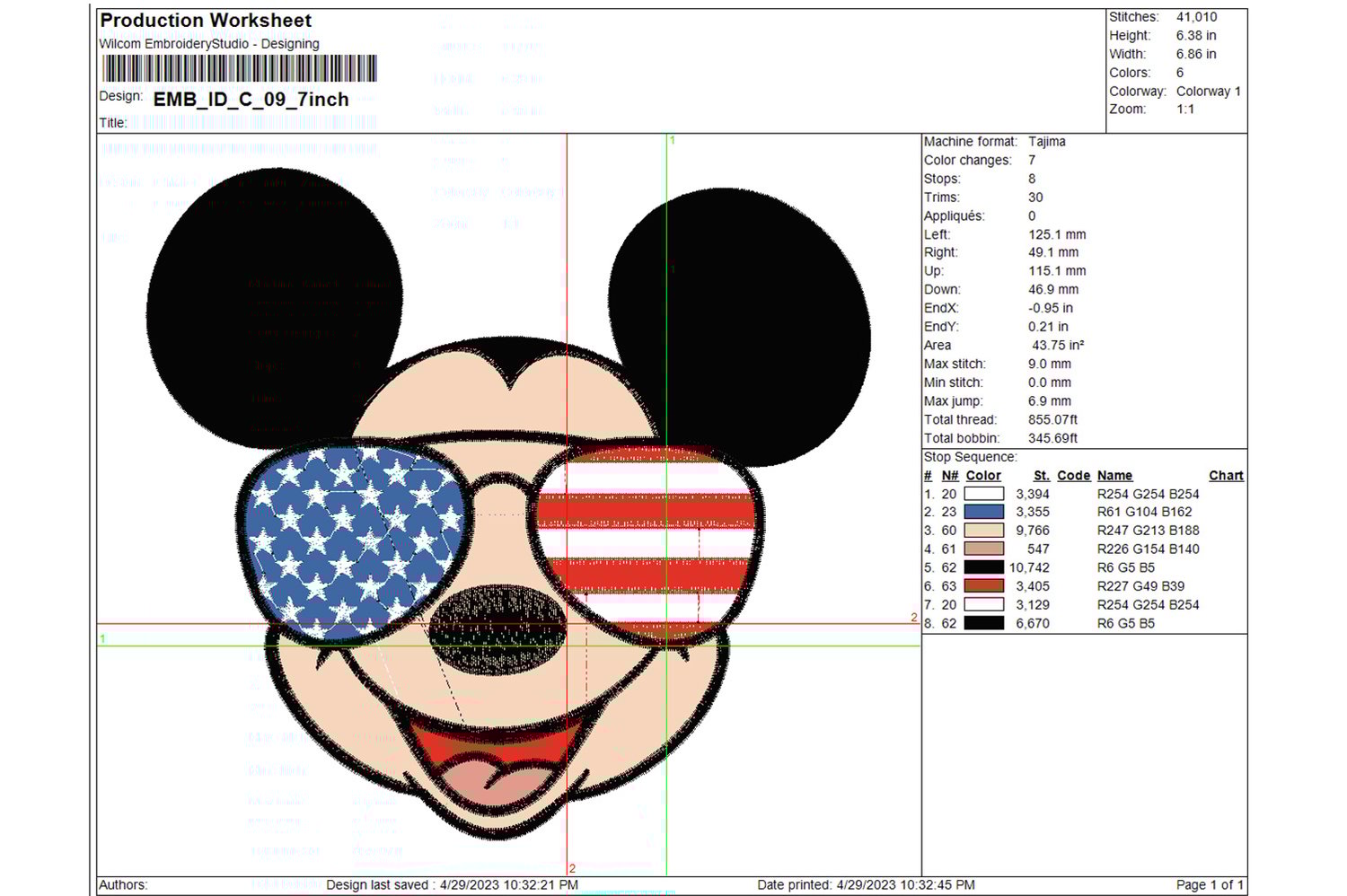Click the 'Color' column header

point(983,476)
